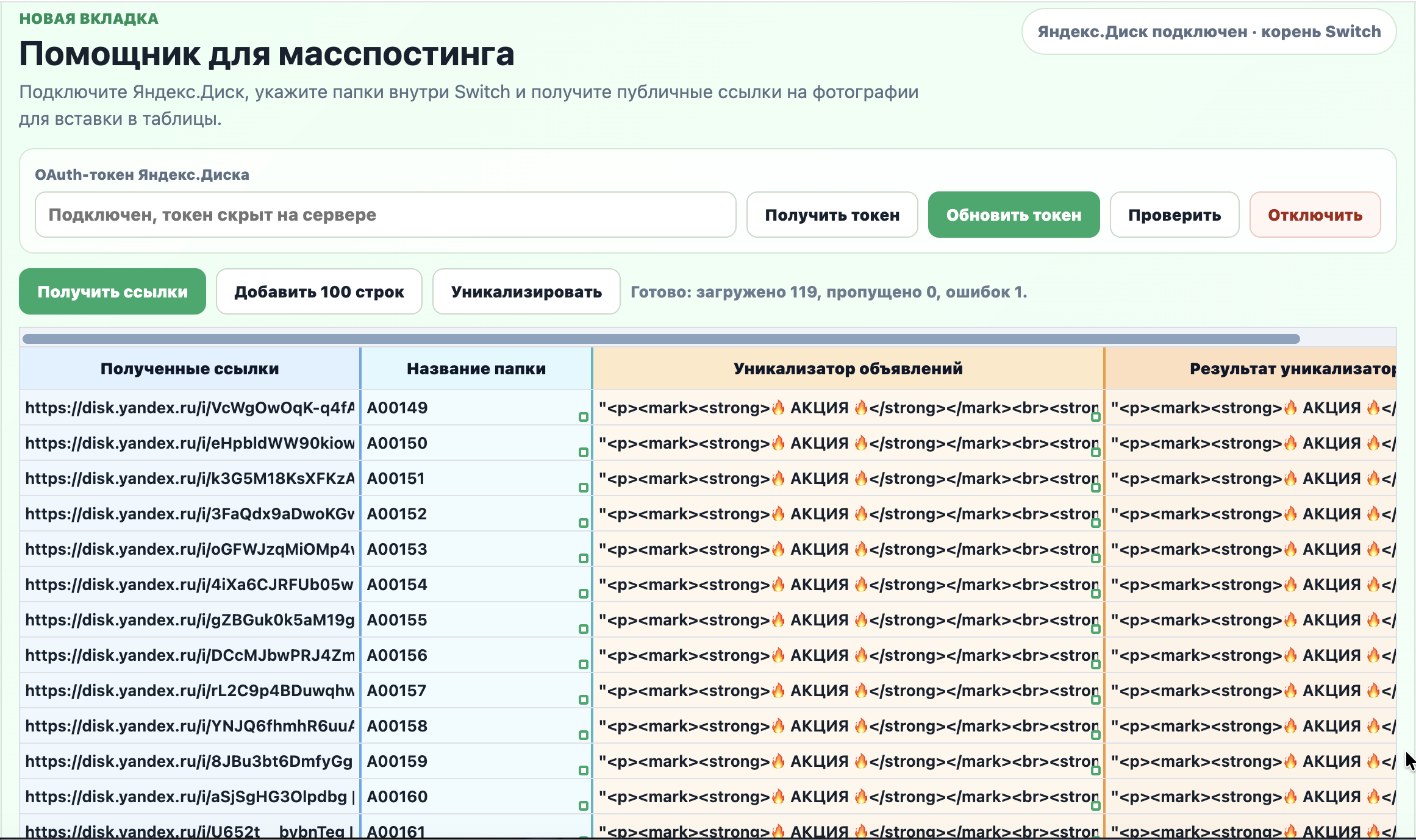Click the green Обновить токен button
Image resolution: width=1416 pixels, height=840 pixels.
point(1014,215)
